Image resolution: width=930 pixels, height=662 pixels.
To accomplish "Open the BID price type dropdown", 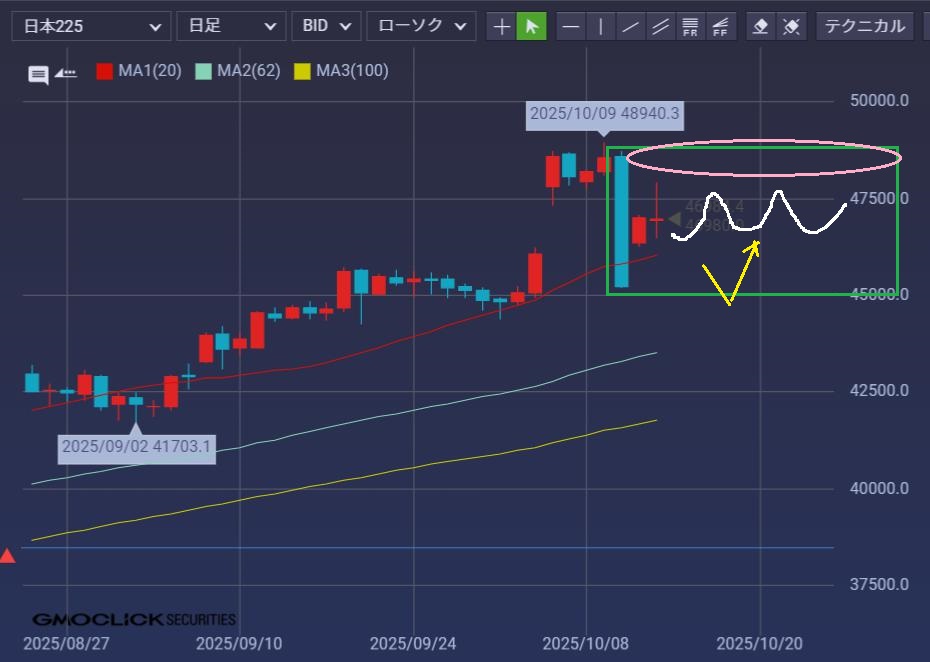I will coord(326,26).
